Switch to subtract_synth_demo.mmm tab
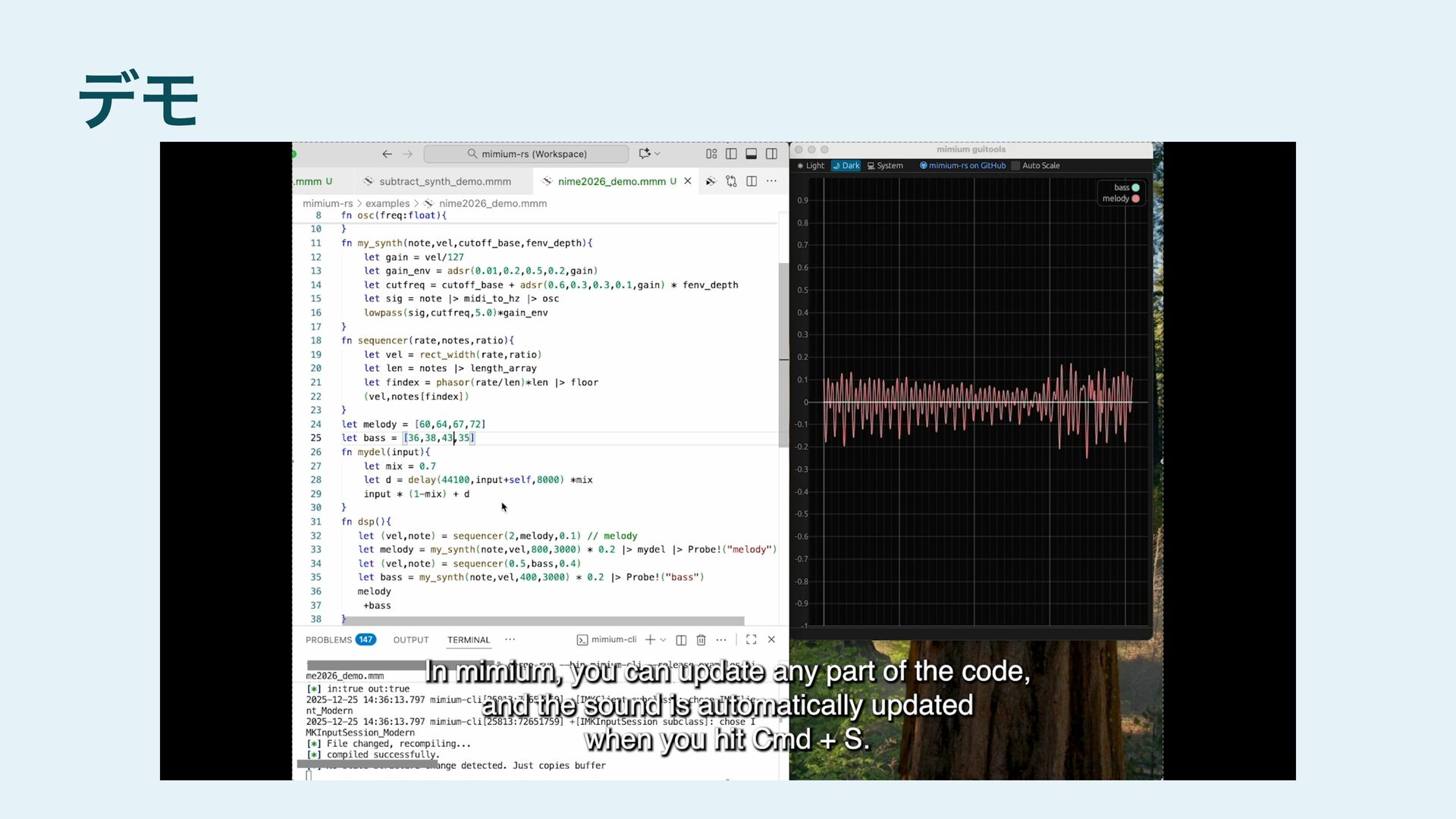The image size is (1456, 819). click(444, 181)
